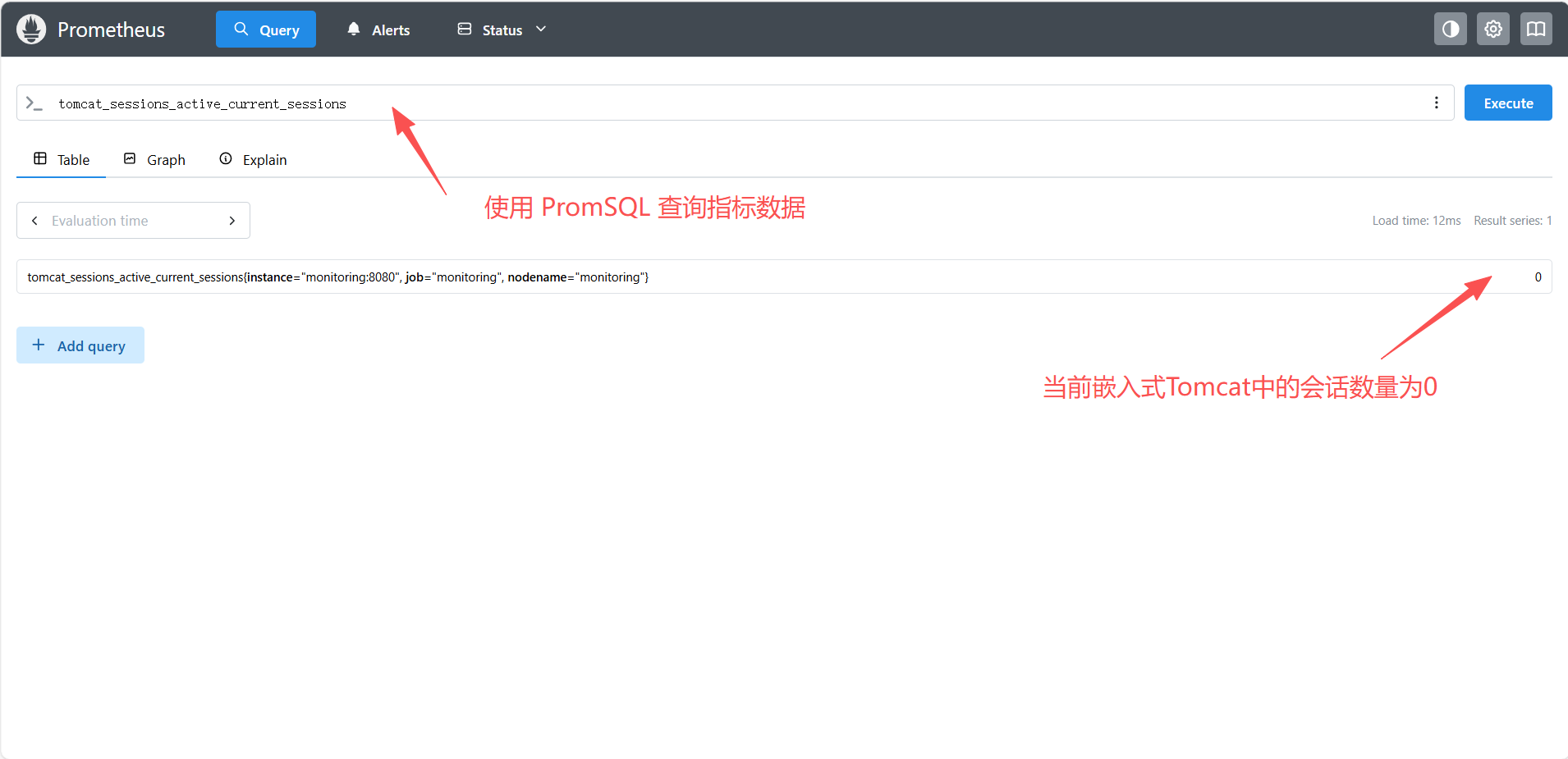Open the query options three-dot menu

click(1437, 103)
